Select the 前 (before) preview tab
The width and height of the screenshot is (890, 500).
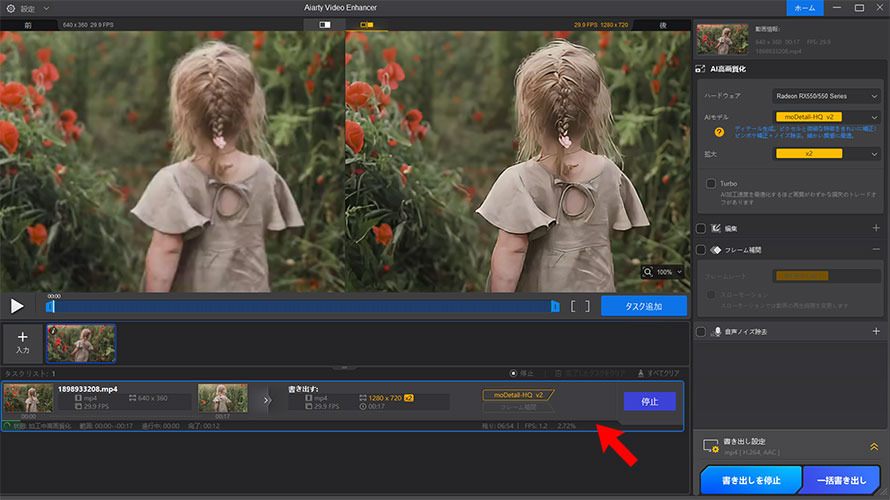[28, 25]
